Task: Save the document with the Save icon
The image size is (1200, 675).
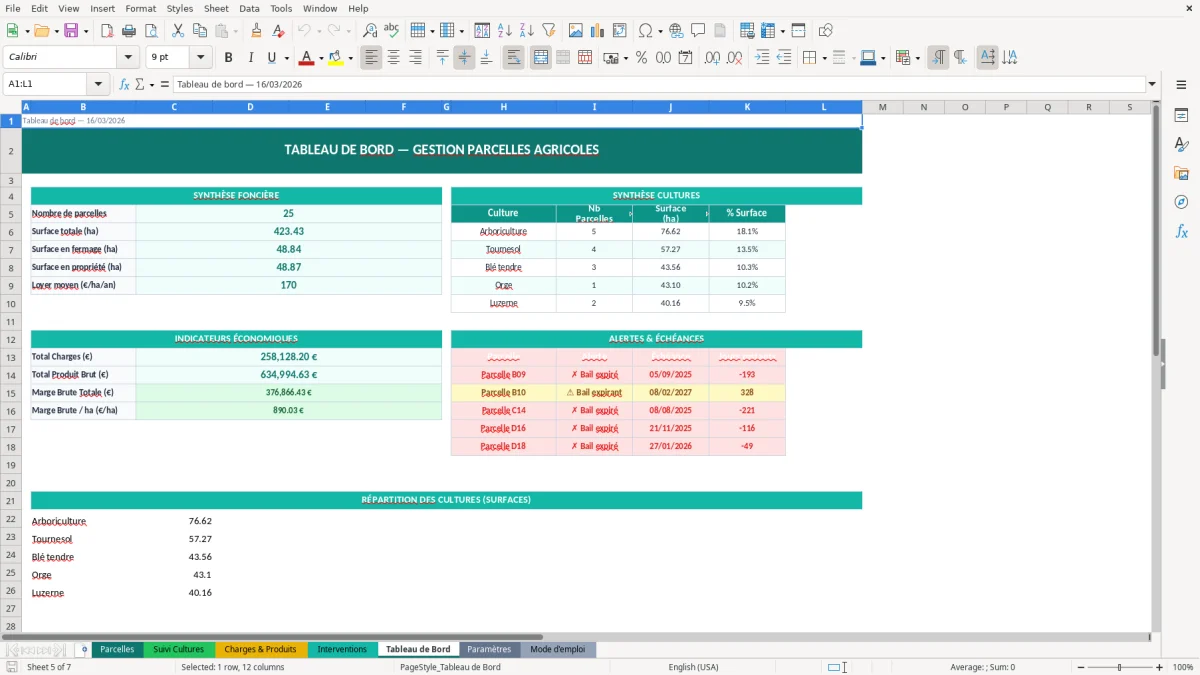Action: [71, 31]
